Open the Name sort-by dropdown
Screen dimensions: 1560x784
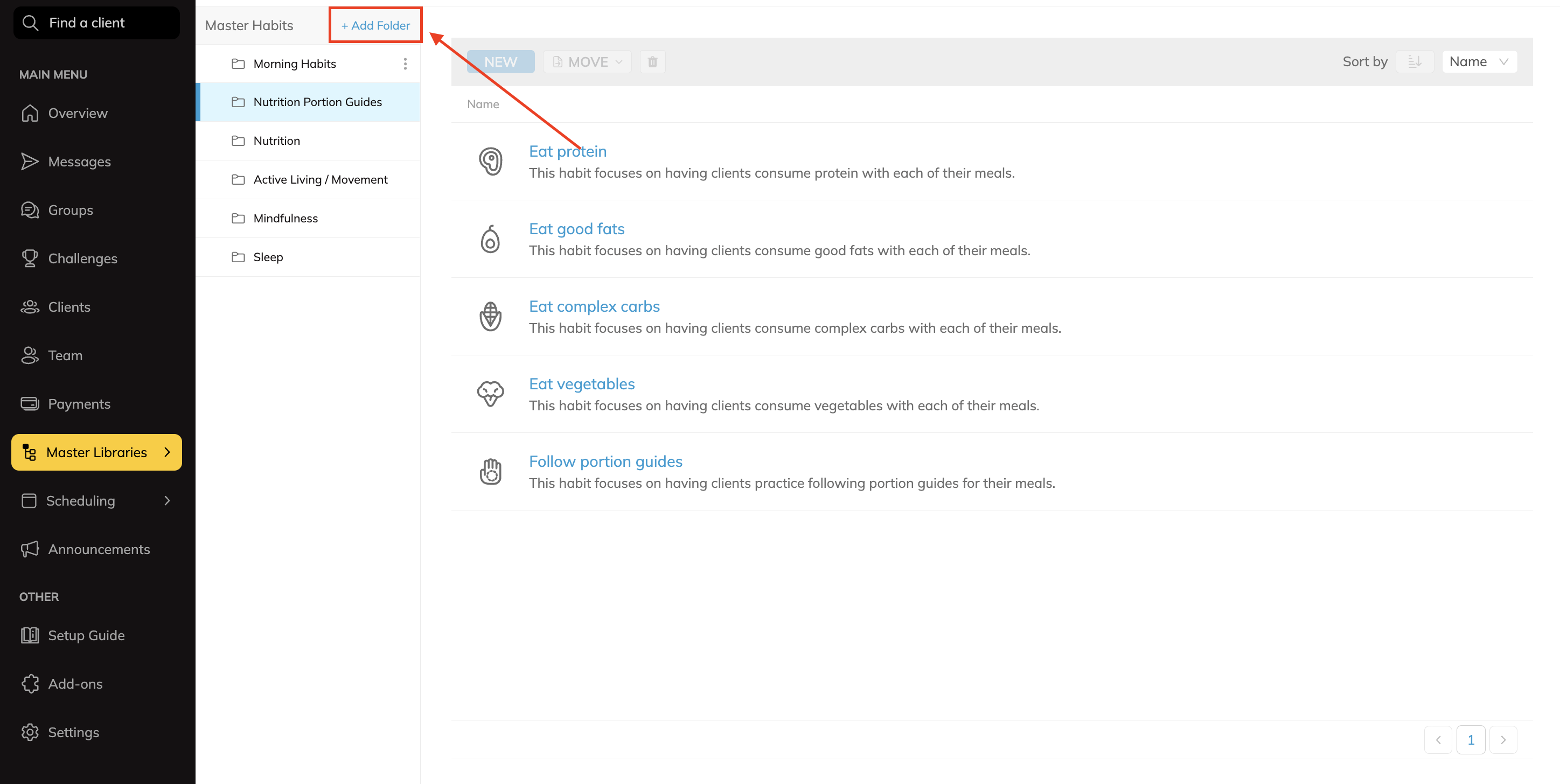pyautogui.click(x=1479, y=62)
